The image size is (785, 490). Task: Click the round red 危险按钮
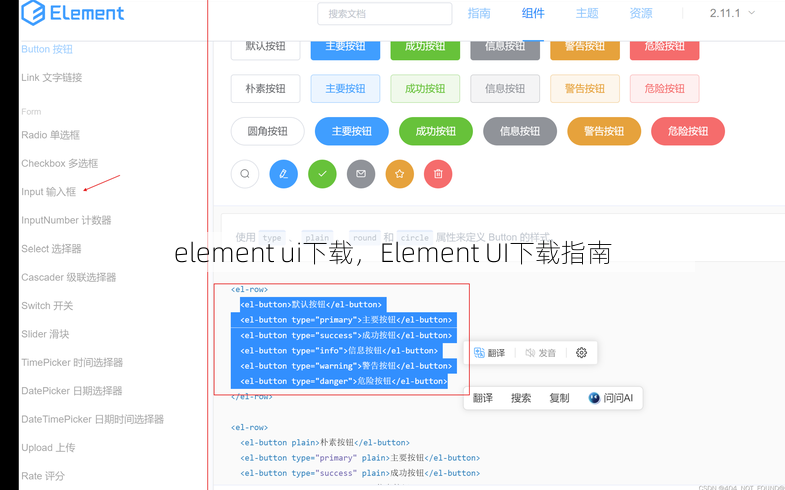[x=688, y=131]
